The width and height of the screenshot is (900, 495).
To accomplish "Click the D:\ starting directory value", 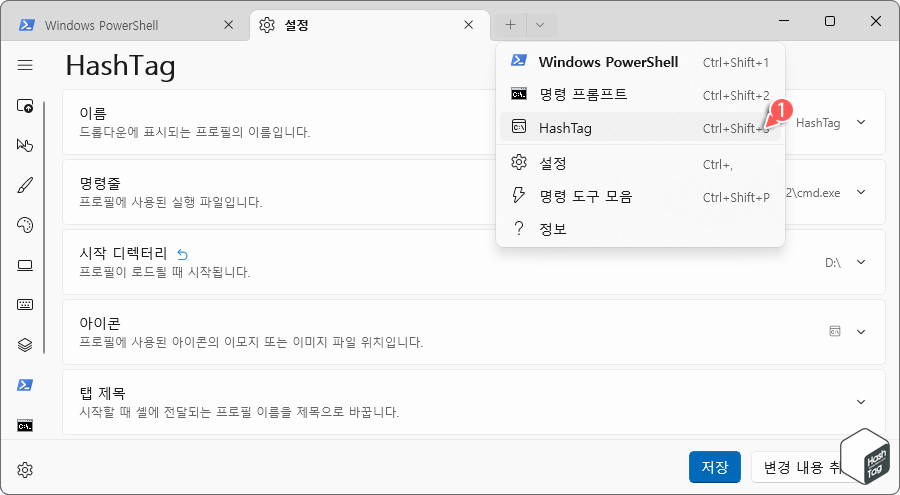I will point(833,263).
